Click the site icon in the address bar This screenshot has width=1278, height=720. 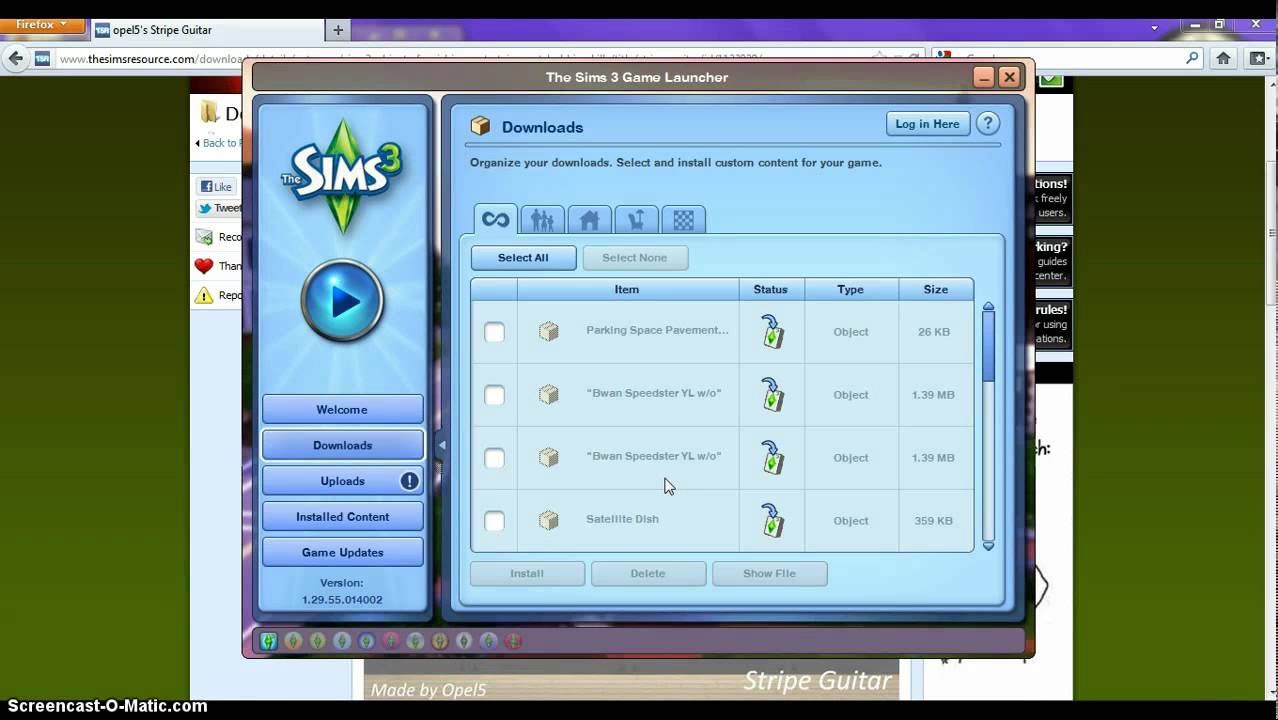[42, 58]
